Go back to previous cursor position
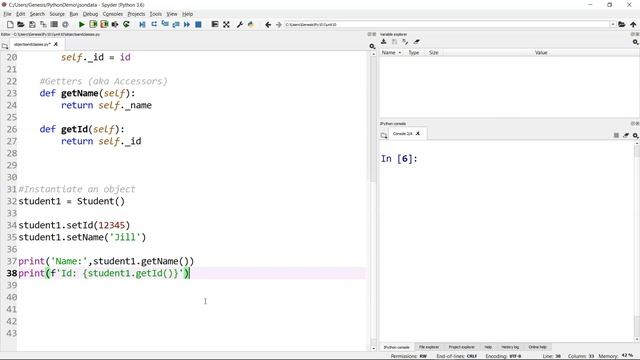The height and width of the screenshot is (360, 640). (268, 24)
